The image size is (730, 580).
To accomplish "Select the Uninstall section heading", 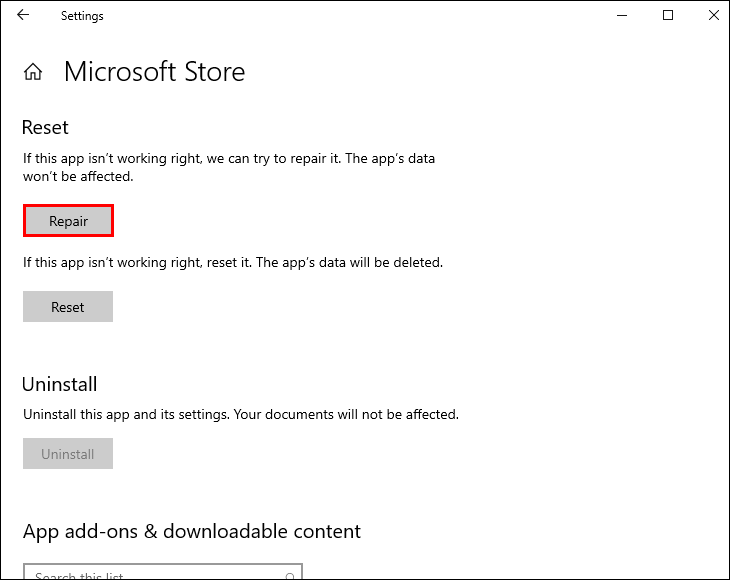I will [60, 384].
